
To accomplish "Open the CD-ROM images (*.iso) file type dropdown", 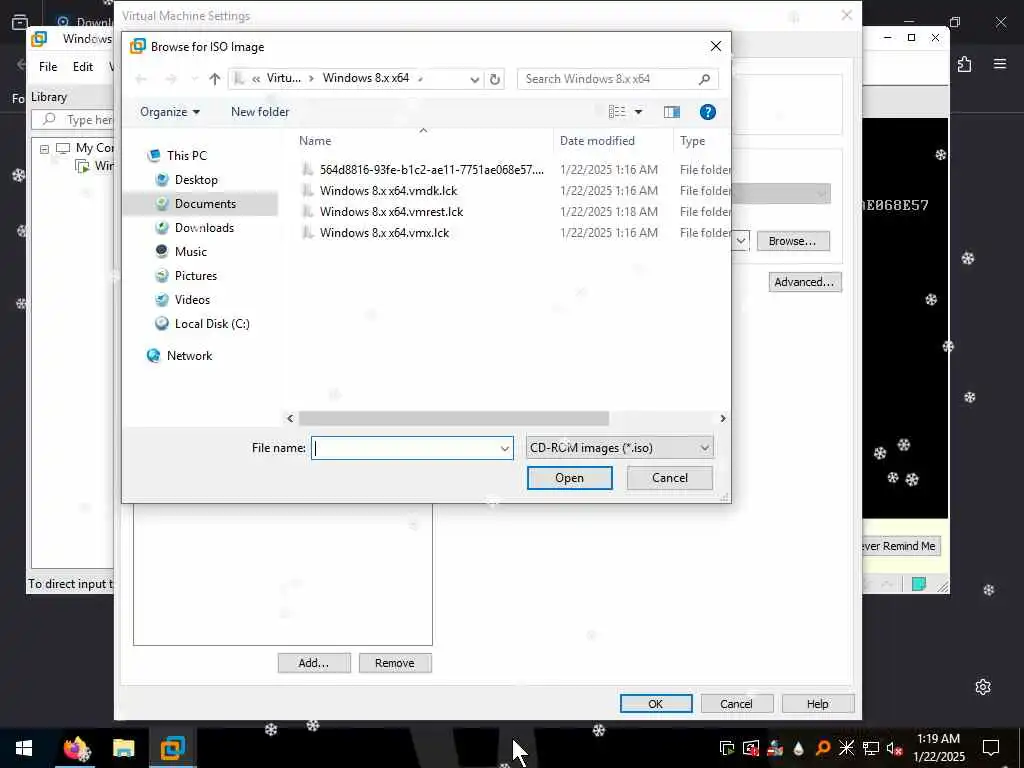I will pos(620,448).
